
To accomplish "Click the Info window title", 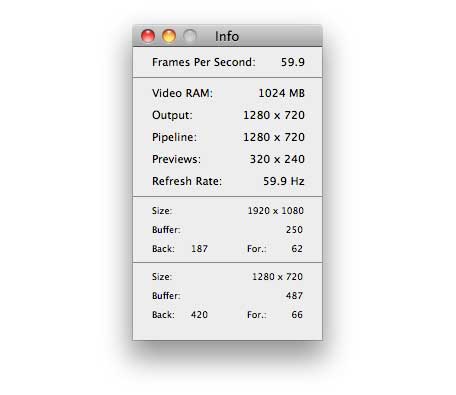I will pyautogui.click(x=227, y=36).
